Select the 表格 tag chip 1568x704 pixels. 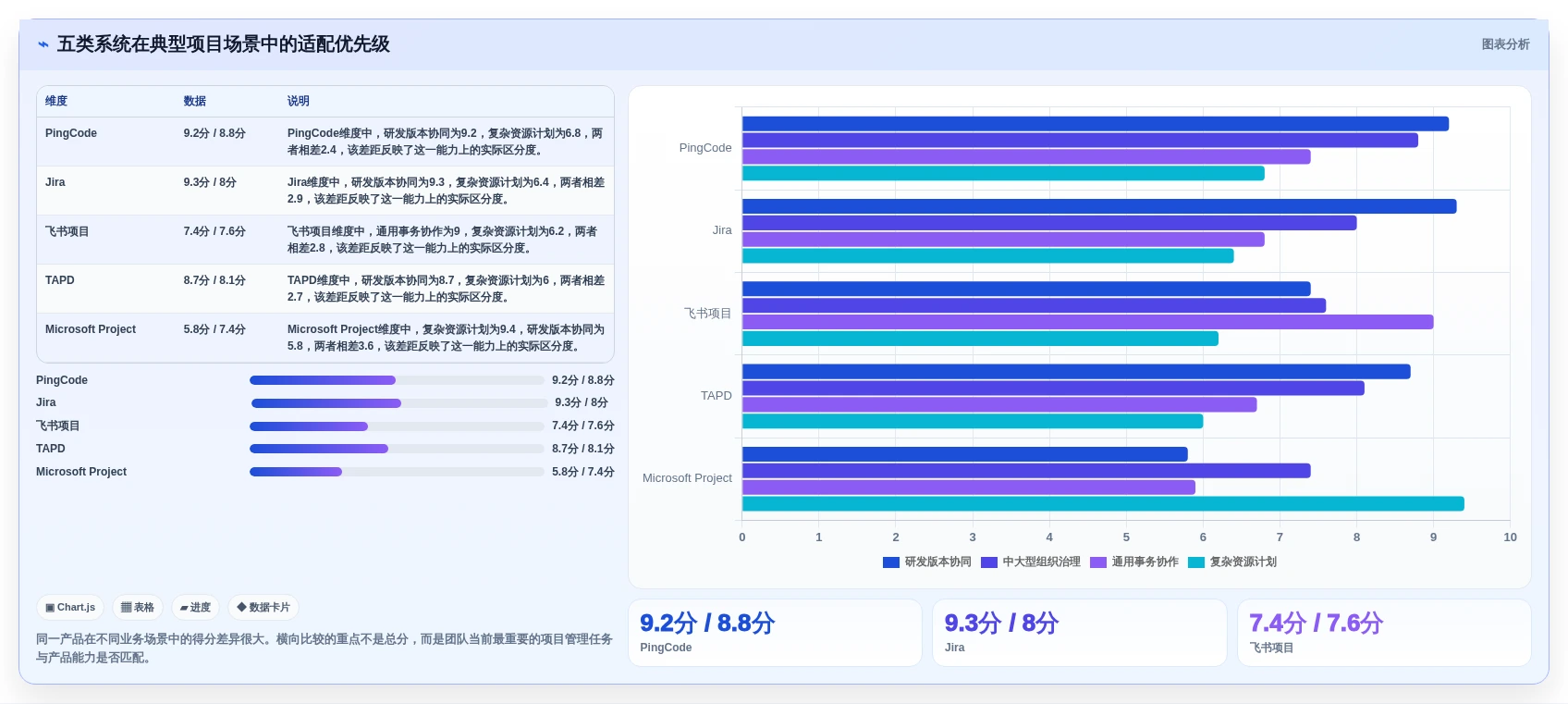pyautogui.click(x=138, y=608)
